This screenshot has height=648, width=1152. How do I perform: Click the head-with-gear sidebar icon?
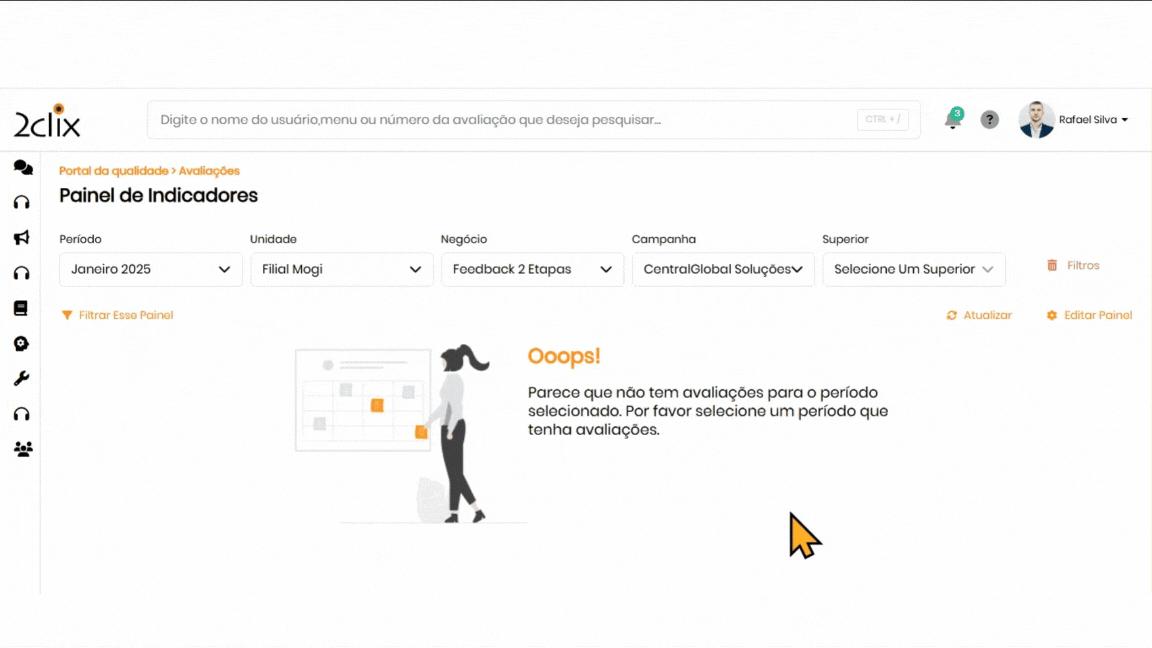[x=21, y=344]
